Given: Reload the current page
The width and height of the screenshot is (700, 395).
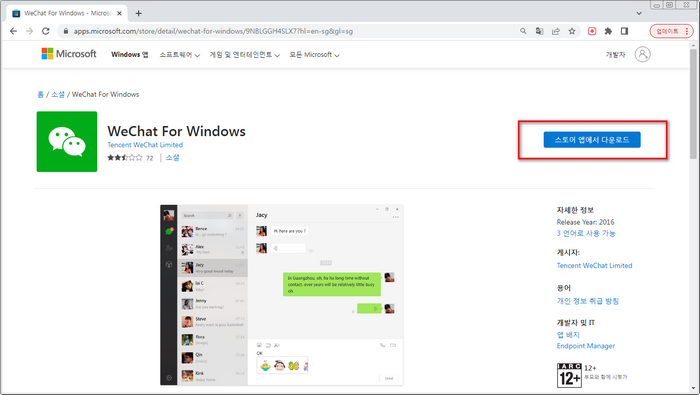Looking at the screenshot, I should (x=46, y=31).
